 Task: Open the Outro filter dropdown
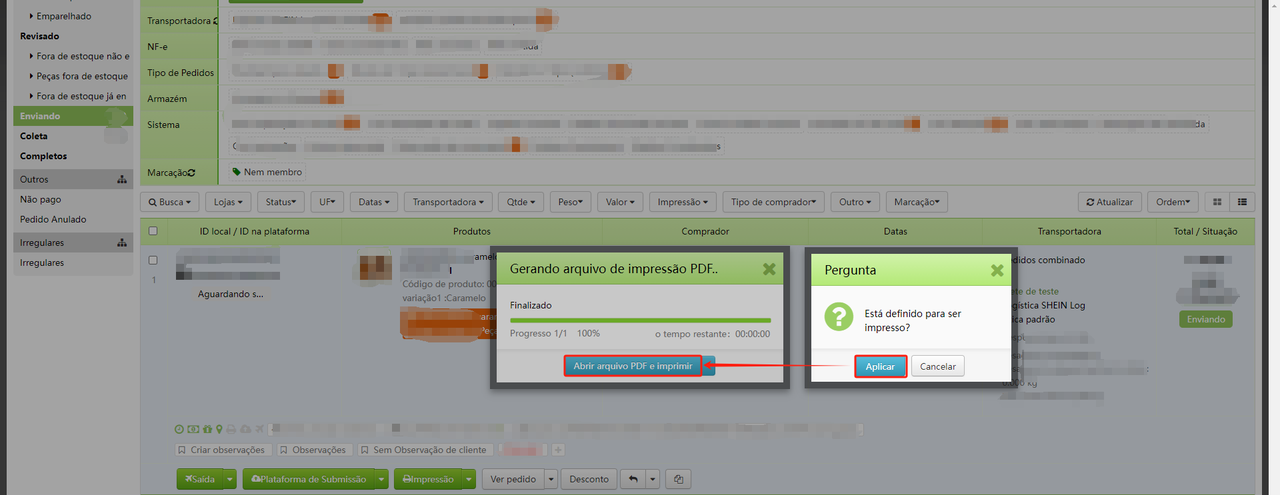coord(855,201)
